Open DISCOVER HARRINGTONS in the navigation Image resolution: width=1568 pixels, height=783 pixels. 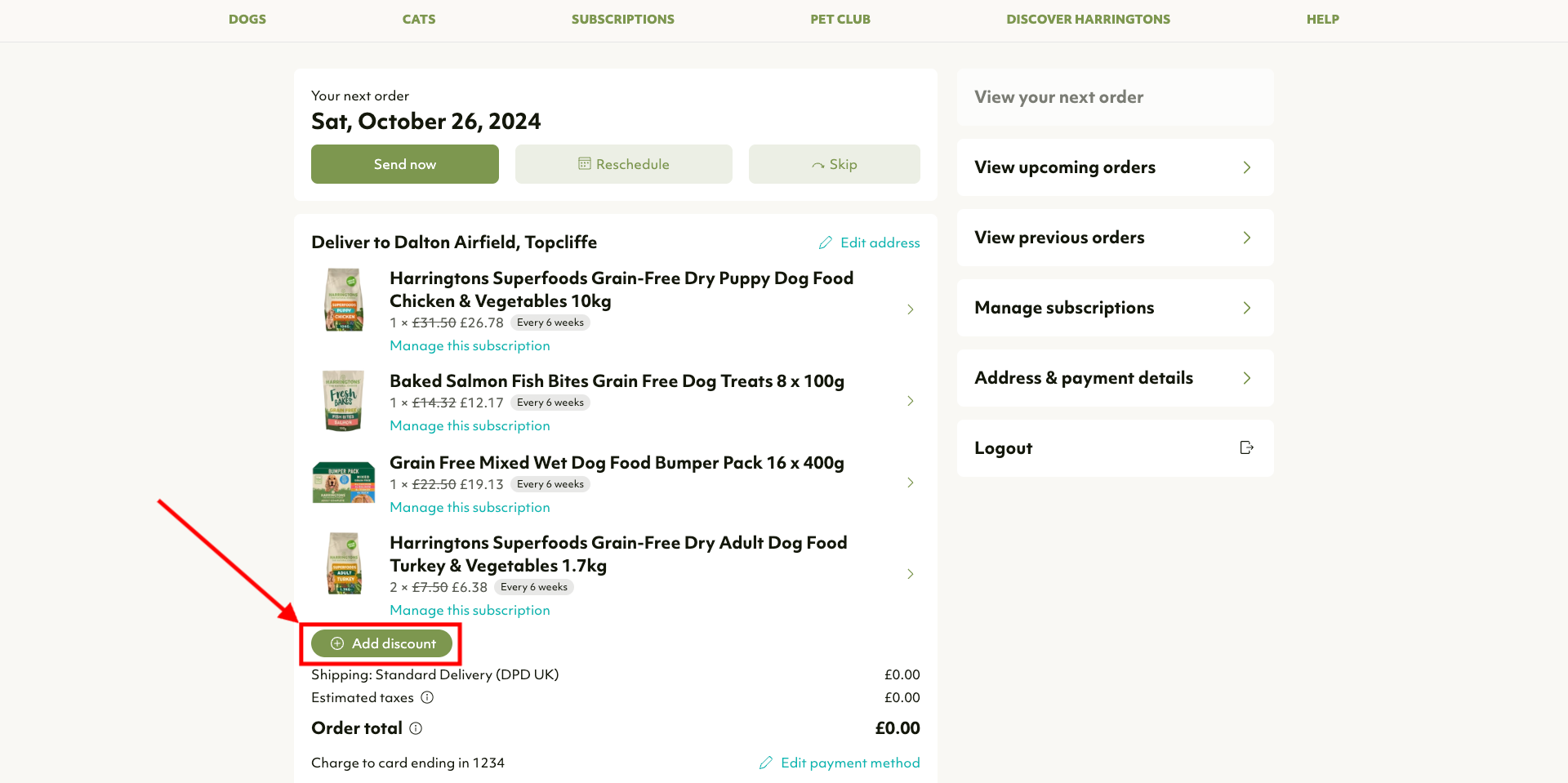click(x=1088, y=19)
